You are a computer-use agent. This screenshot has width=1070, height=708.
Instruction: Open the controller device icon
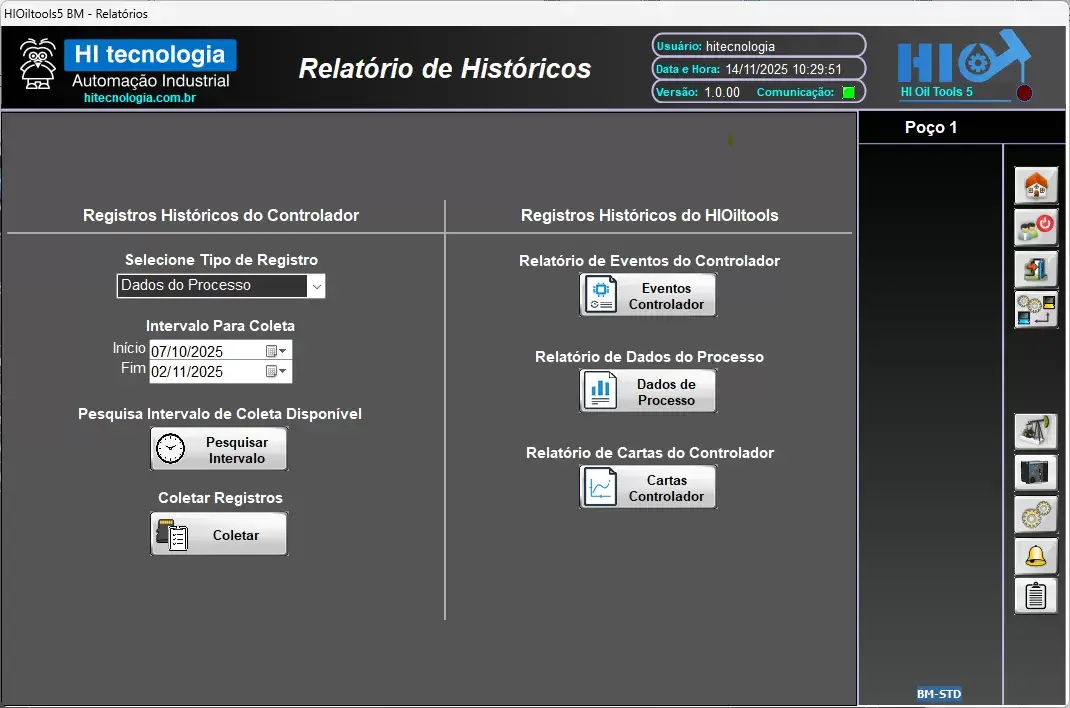[1036, 472]
